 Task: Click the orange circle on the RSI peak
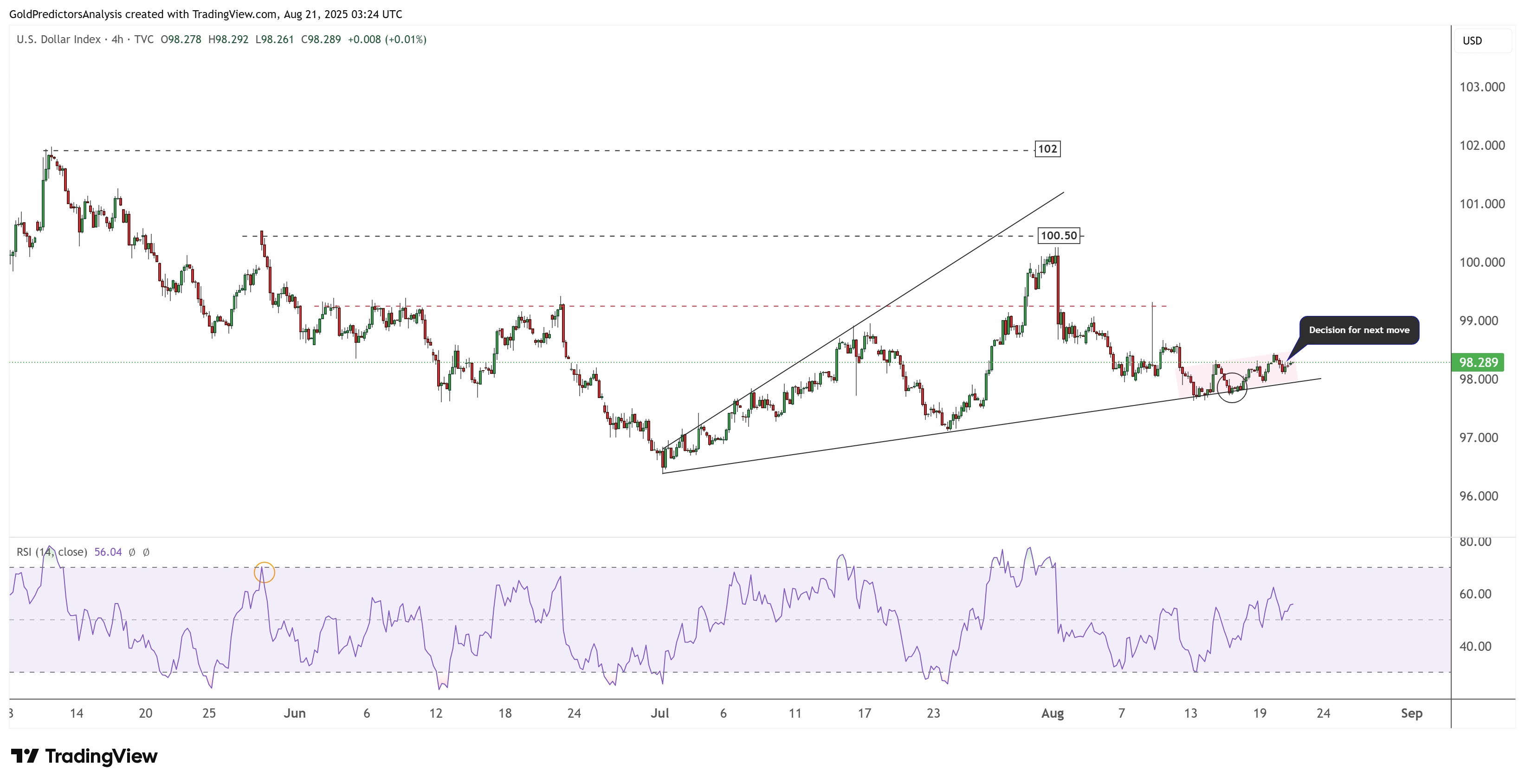(264, 572)
